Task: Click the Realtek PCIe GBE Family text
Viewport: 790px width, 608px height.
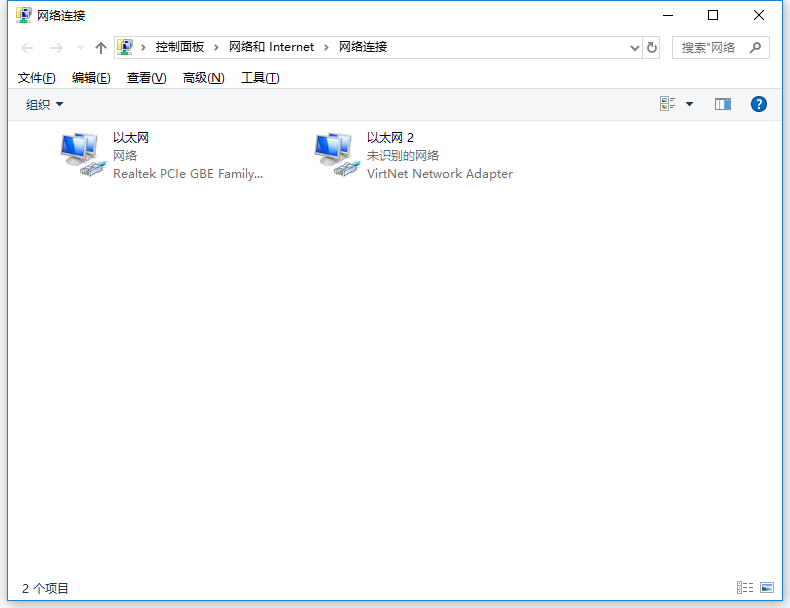Action: [x=188, y=174]
